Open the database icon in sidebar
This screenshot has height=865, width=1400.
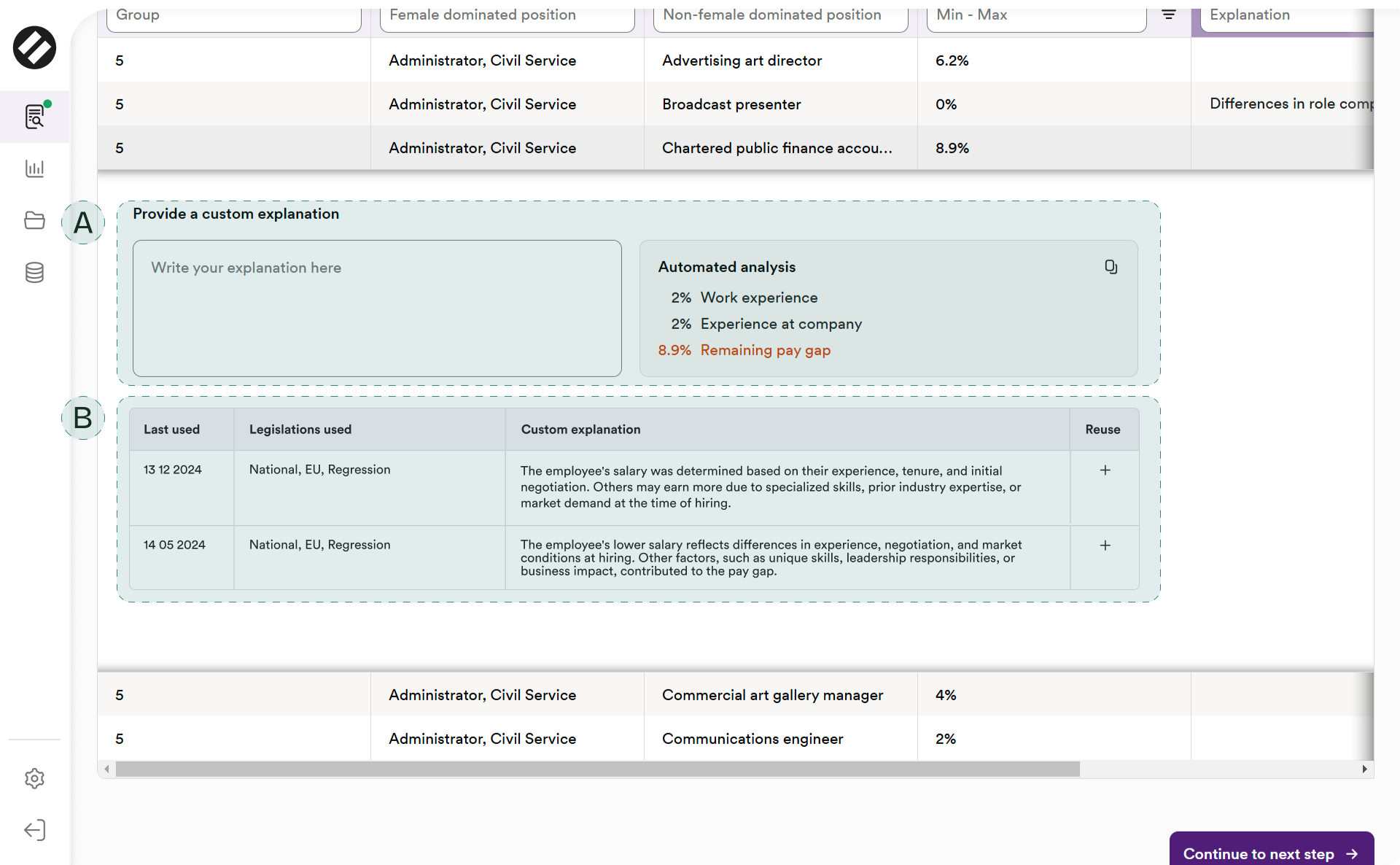tap(34, 273)
